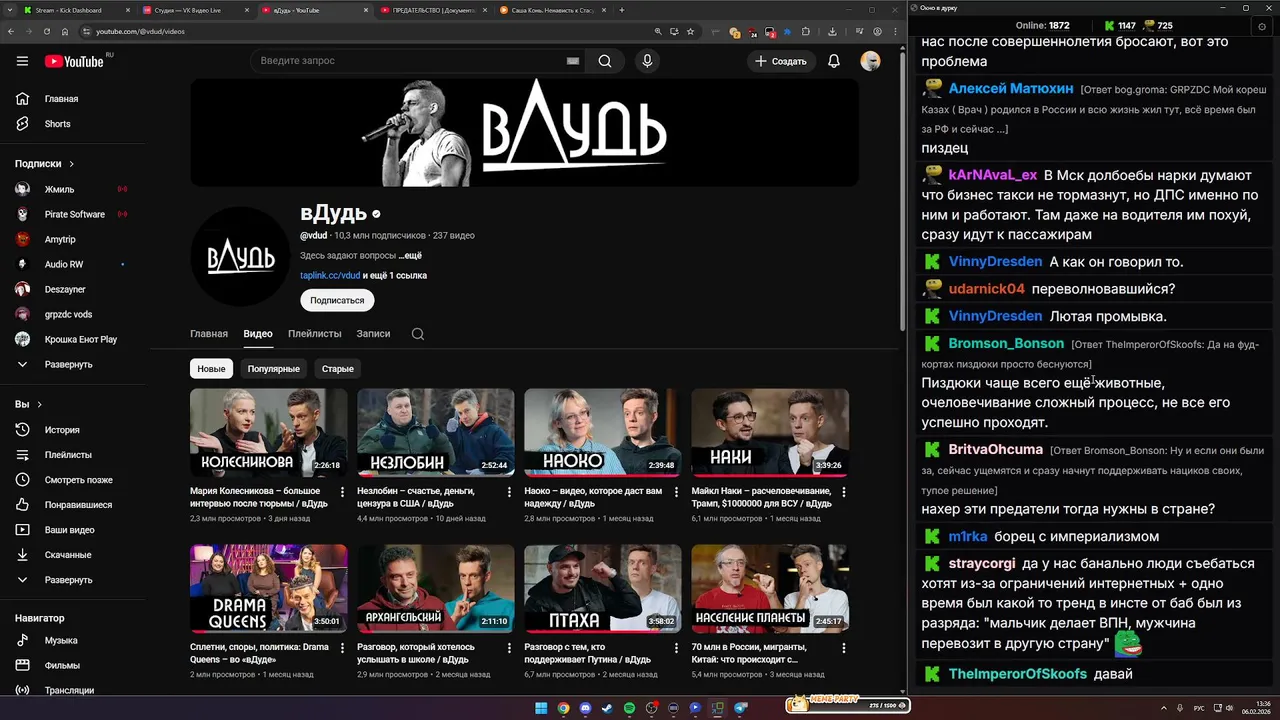Subscribe with the Подписаться button
1280x720 pixels.
coord(337,300)
